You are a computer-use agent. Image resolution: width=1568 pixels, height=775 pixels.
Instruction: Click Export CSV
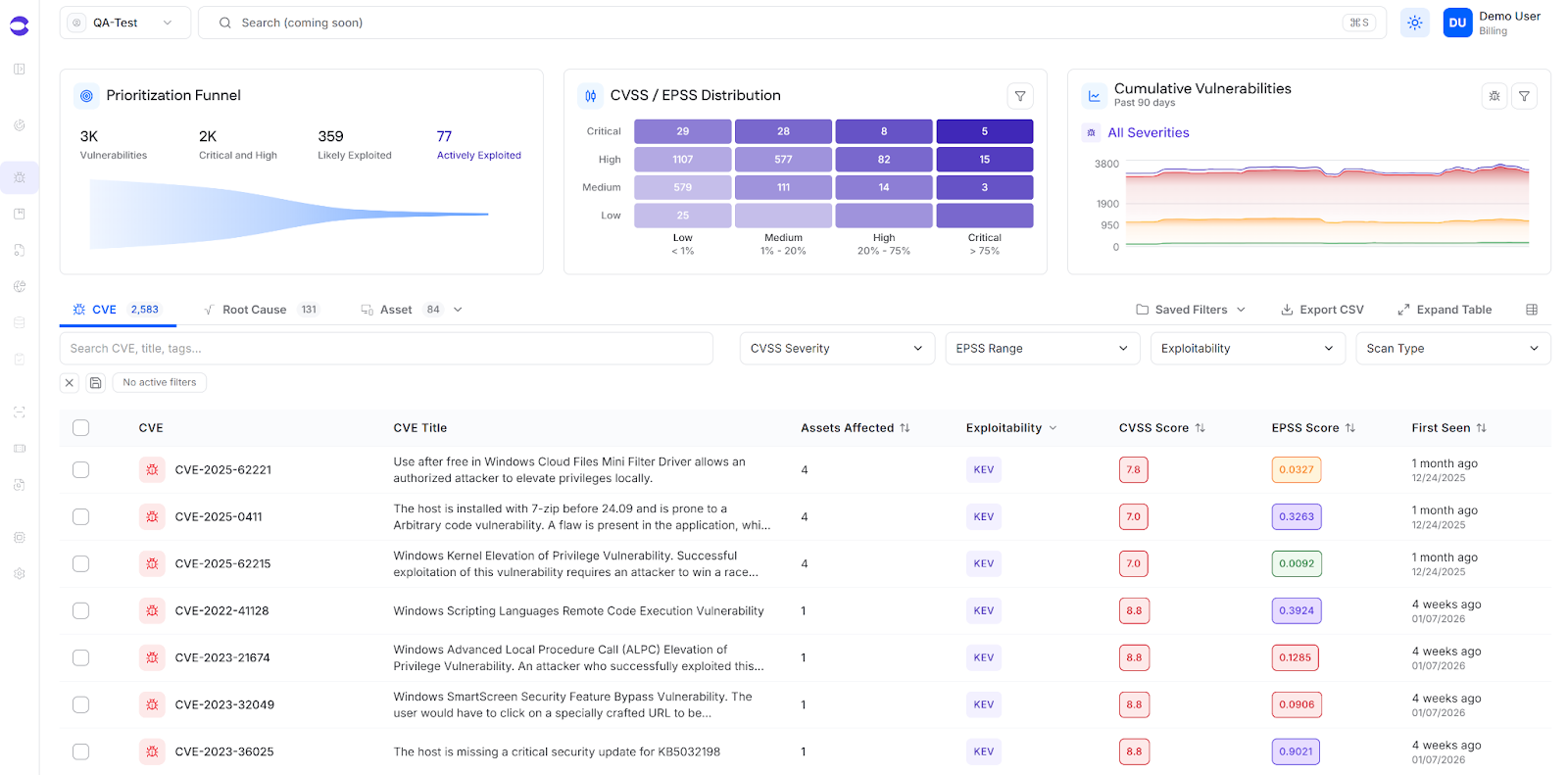coord(1322,310)
